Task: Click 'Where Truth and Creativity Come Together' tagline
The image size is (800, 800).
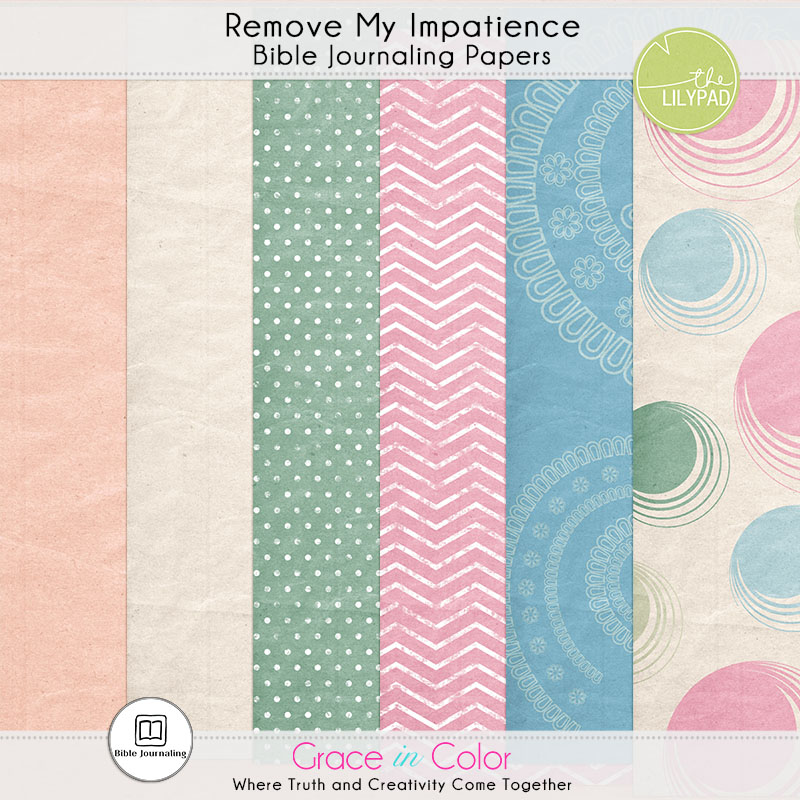Action: 402,784
